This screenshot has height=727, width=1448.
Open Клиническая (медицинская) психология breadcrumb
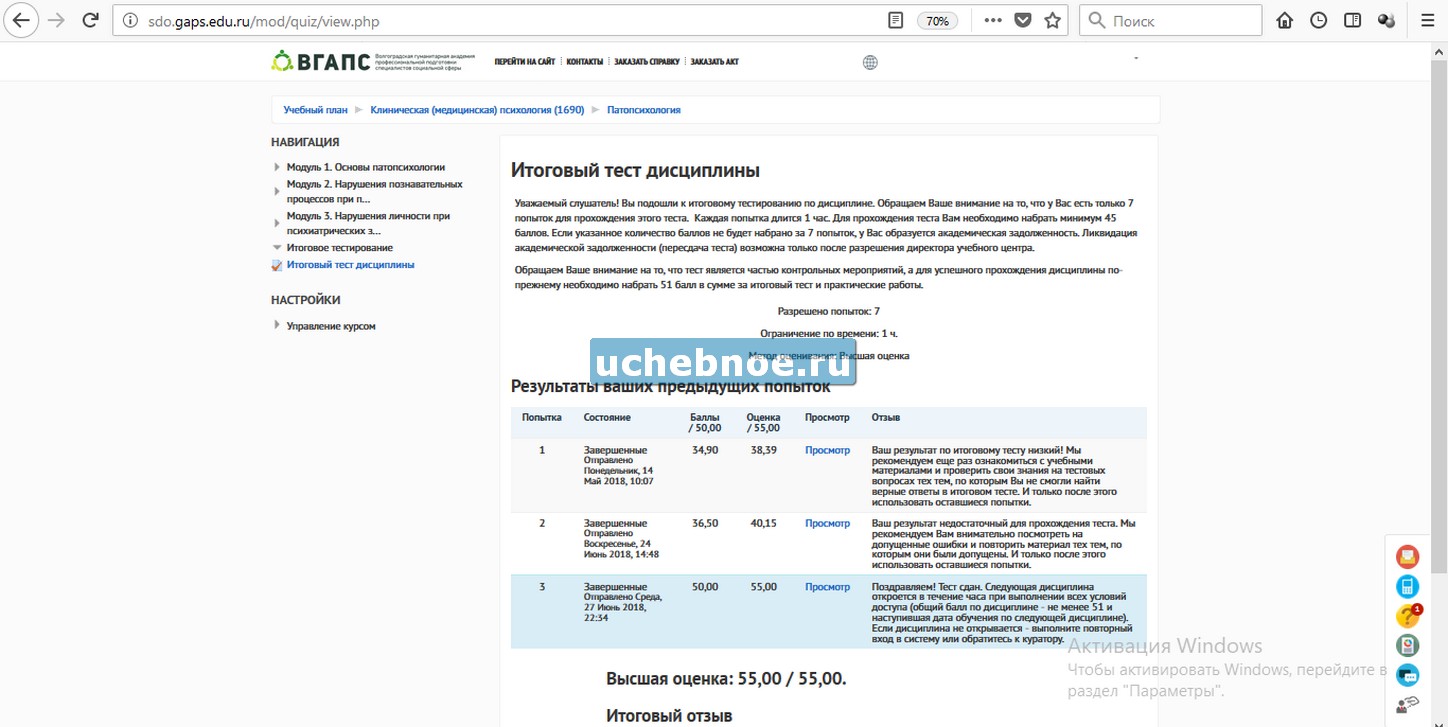click(477, 110)
